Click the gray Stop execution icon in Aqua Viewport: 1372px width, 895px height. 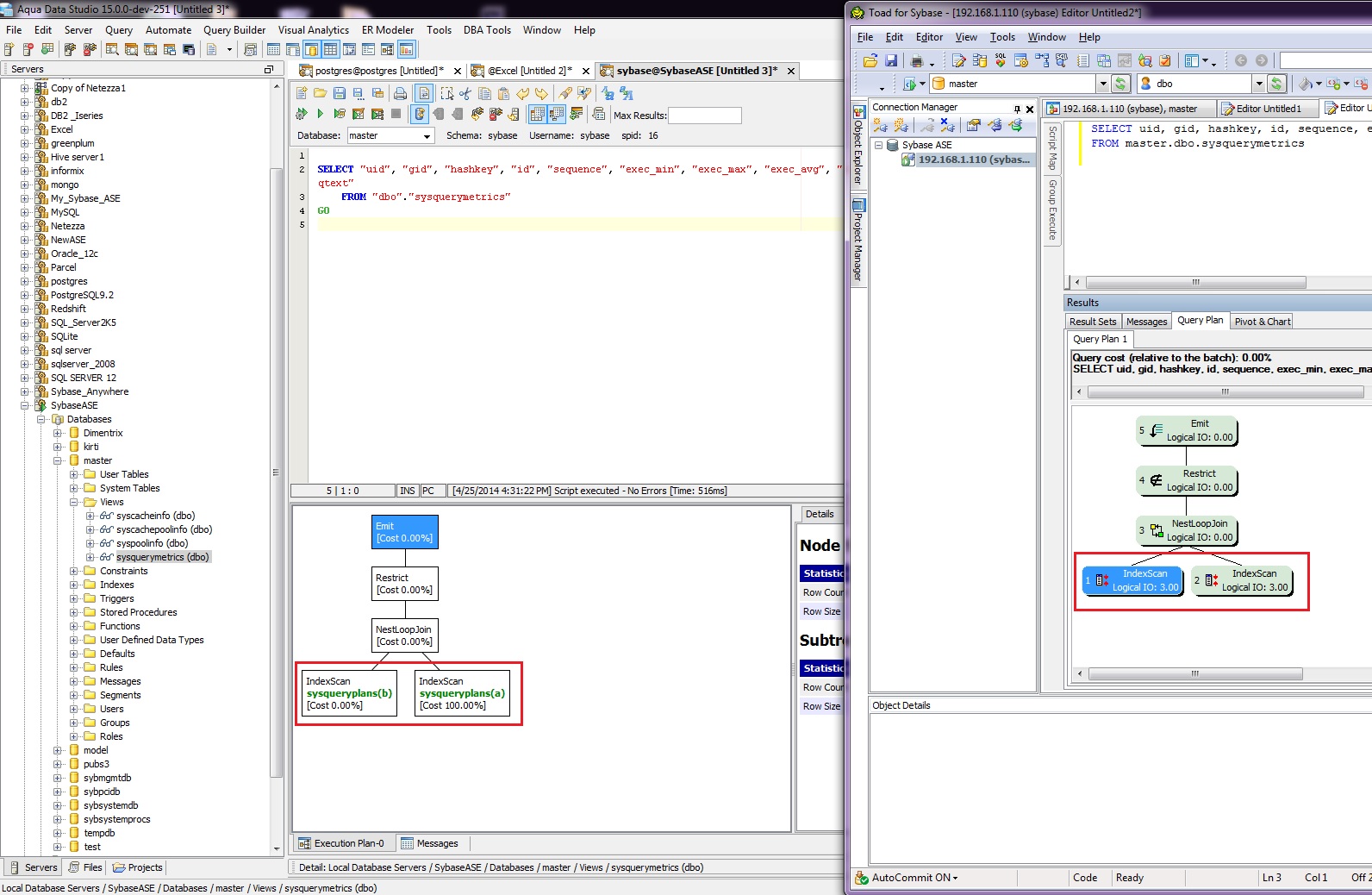396,114
